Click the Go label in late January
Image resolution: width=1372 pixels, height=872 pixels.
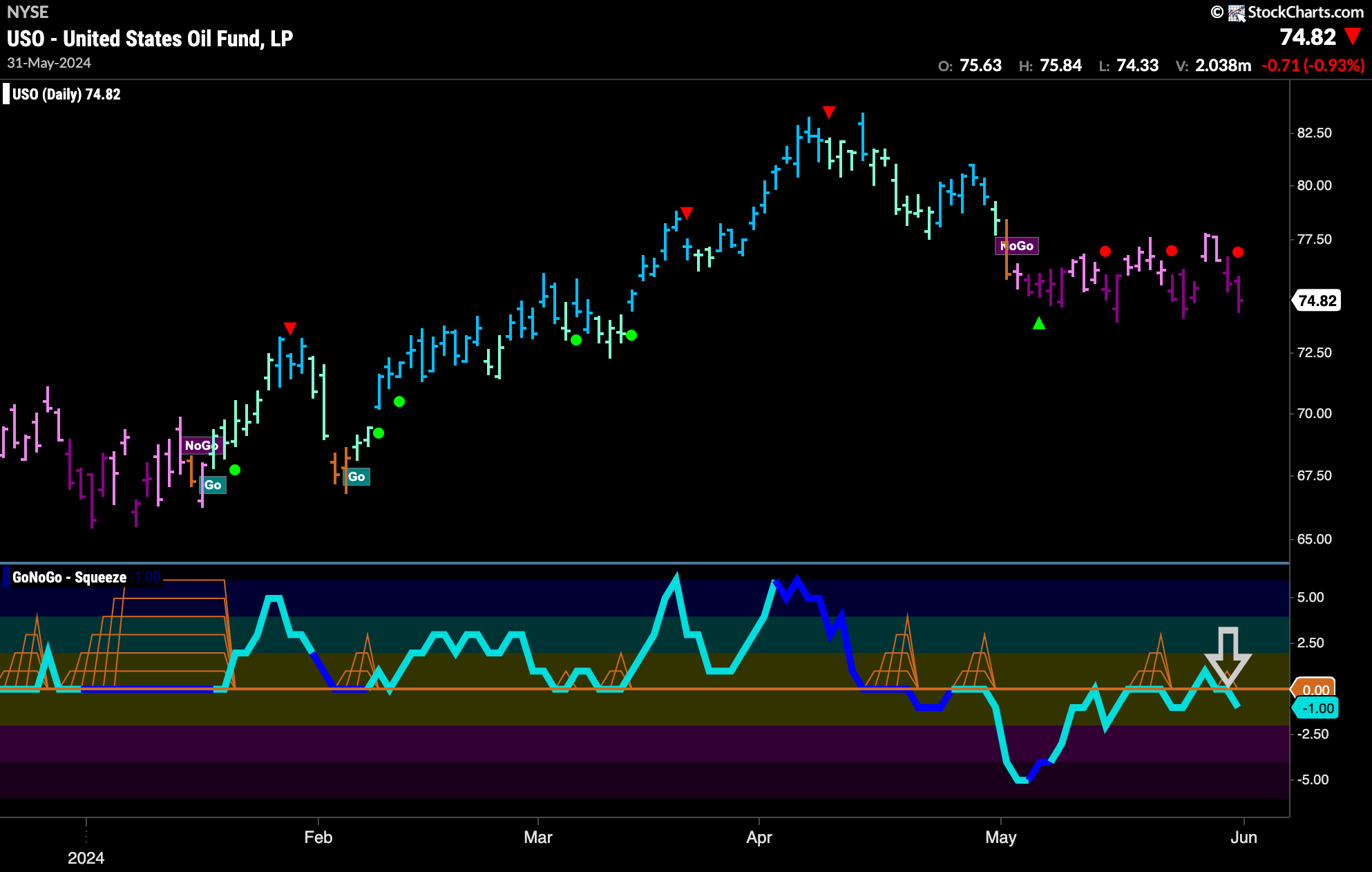click(x=213, y=485)
